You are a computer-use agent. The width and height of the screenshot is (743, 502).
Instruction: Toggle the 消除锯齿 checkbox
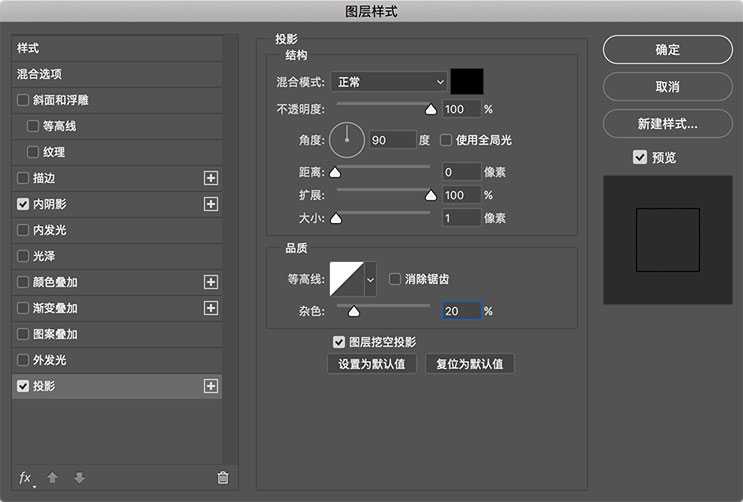395,279
